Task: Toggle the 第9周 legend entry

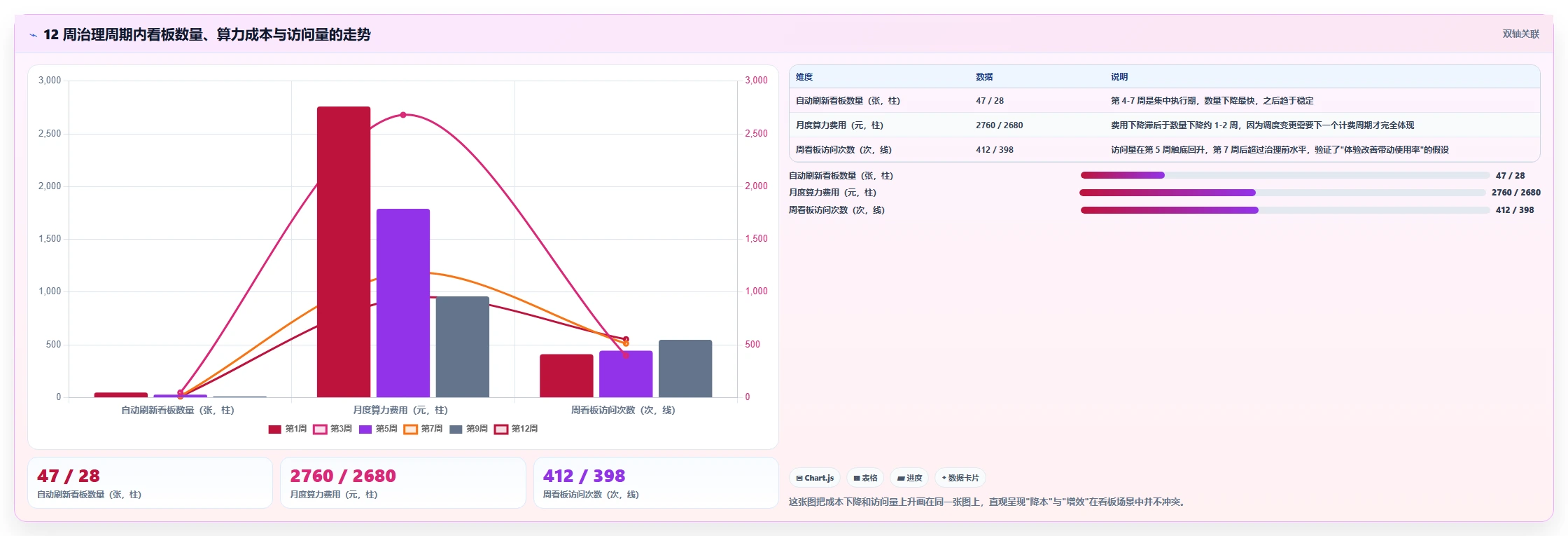Action: 468,429
